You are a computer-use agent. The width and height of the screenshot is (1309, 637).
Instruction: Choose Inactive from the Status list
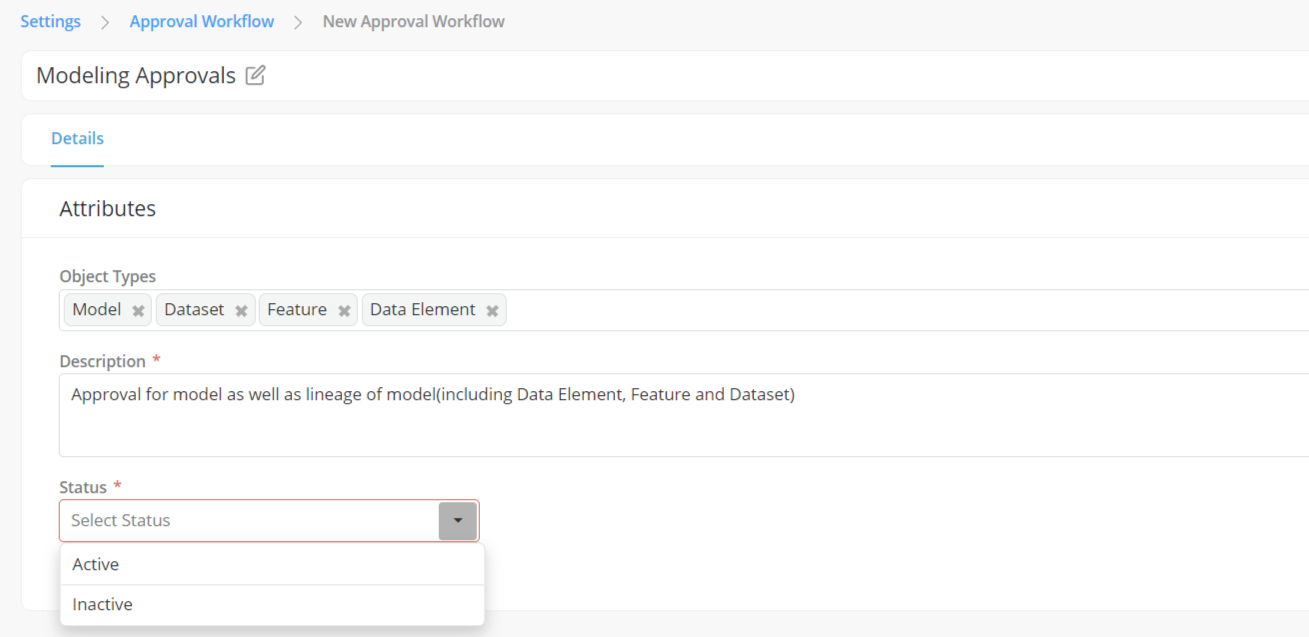(x=102, y=605)
